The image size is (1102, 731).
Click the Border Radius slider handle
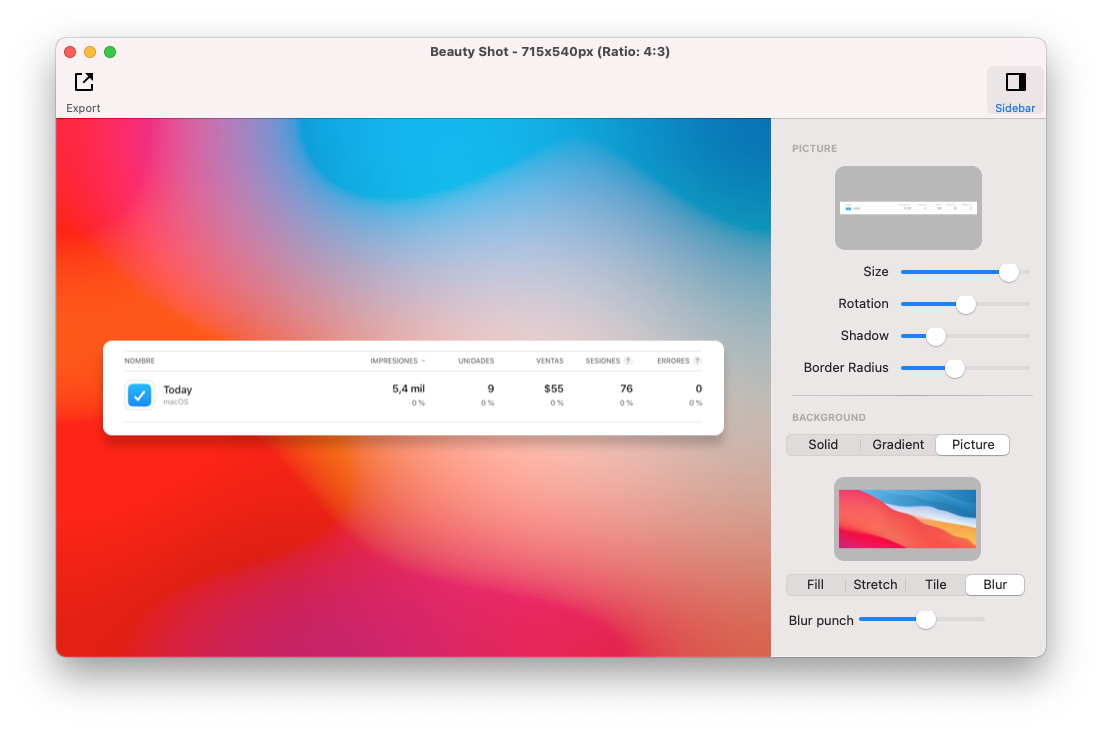[x=954, y=368]
